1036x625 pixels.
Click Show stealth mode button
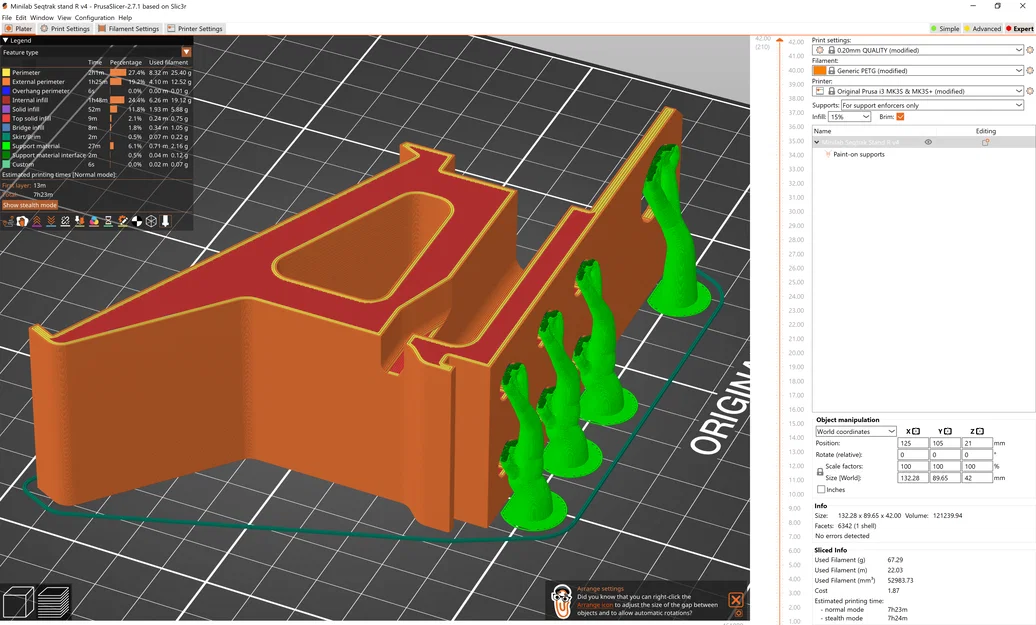point(30,205)
